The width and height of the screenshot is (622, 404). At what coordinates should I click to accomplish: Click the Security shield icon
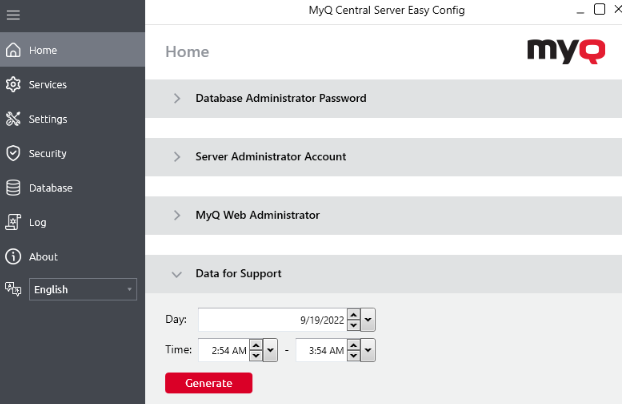14,153
